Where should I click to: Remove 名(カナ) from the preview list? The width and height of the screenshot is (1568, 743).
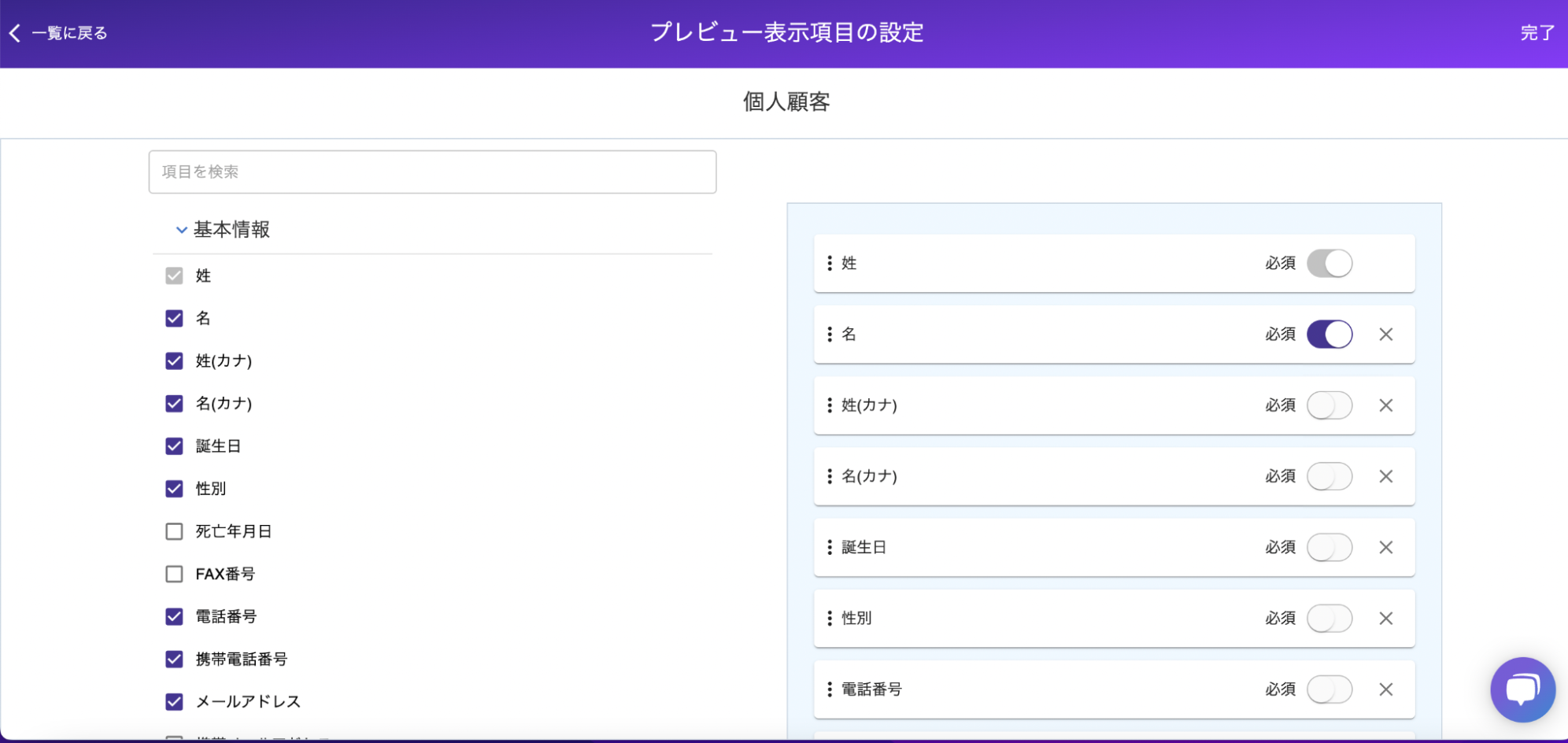[x=1386, y=476]
